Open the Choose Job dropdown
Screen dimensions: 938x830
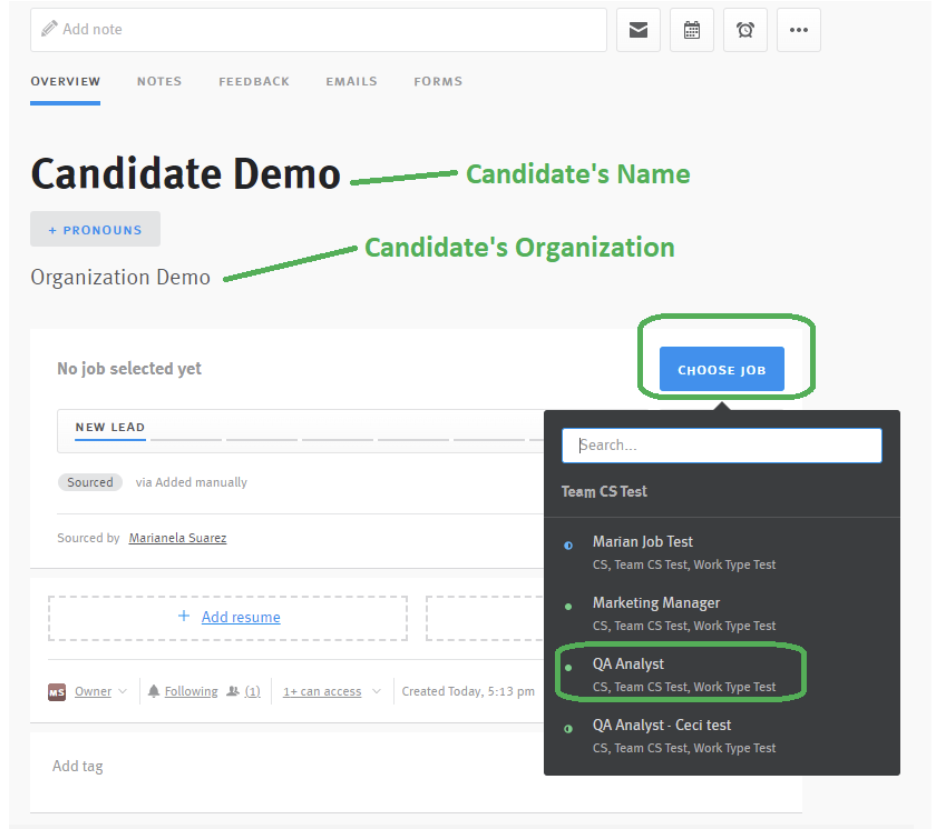[722, 369]
